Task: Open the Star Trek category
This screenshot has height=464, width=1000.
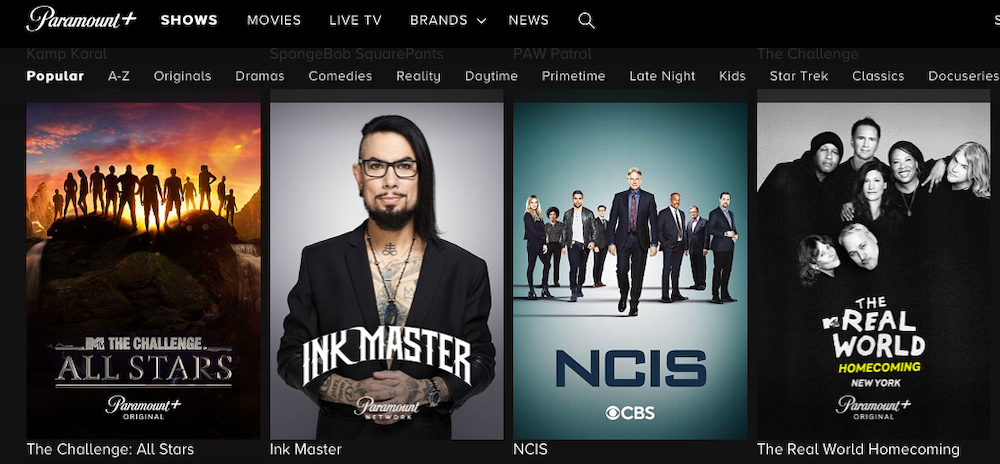Action: pyautogui.click(x=798, y=76)
